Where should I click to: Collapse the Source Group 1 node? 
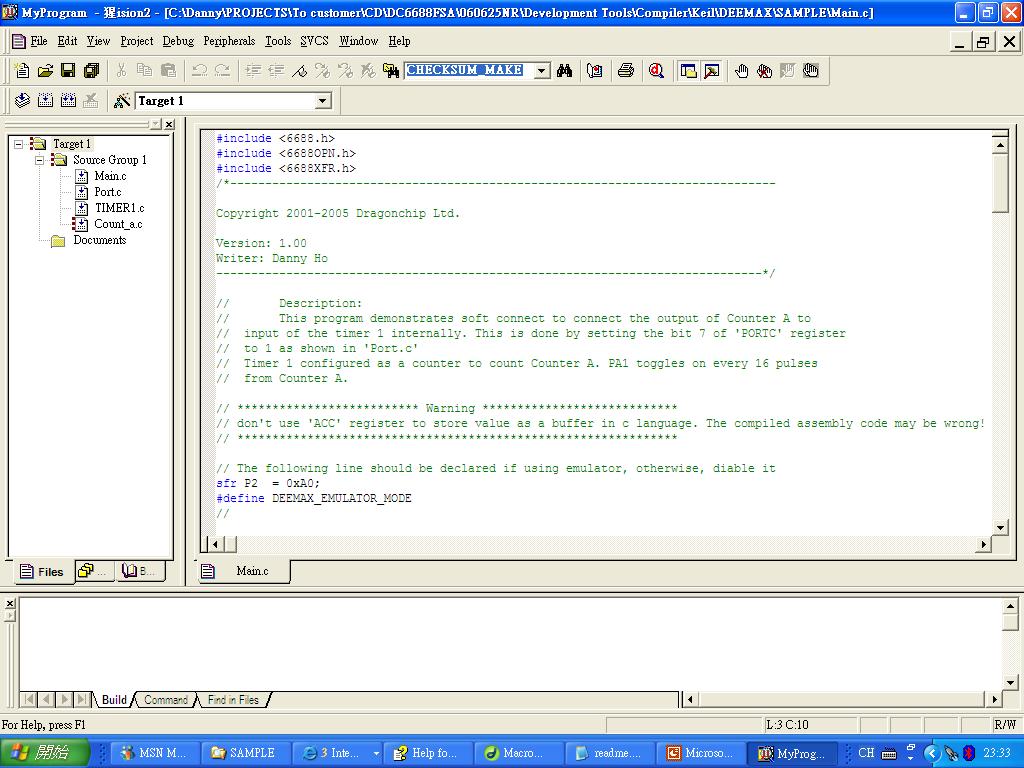pos(39,160)
